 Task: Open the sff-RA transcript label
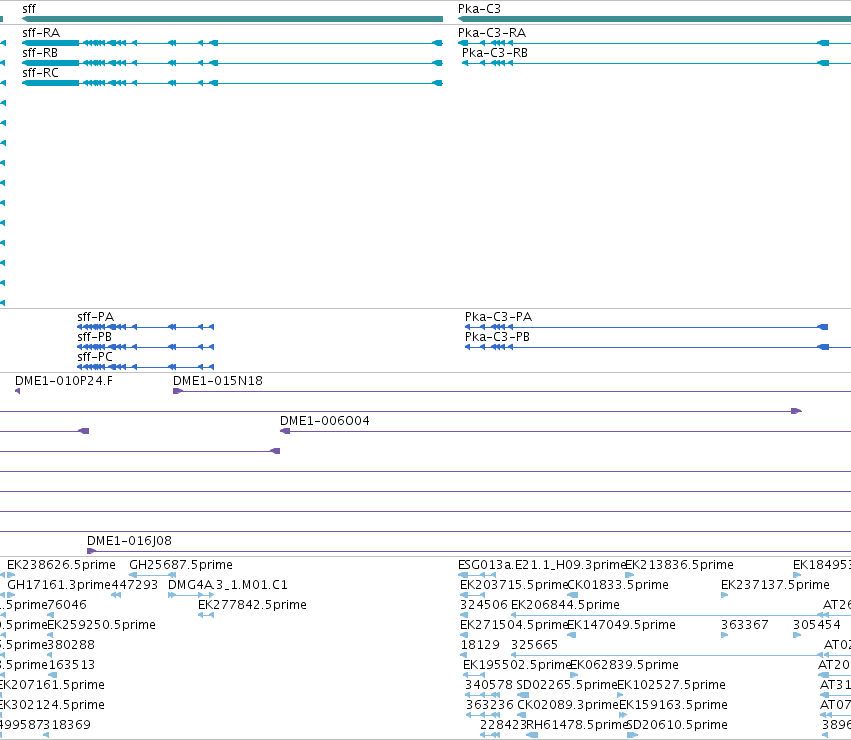pos(41,33)
